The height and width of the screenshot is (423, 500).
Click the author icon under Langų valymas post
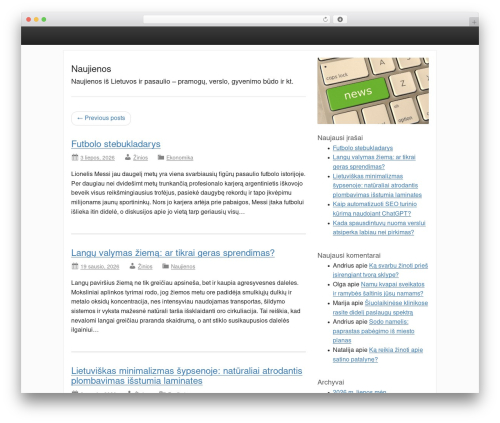click(x=132, y=266)
